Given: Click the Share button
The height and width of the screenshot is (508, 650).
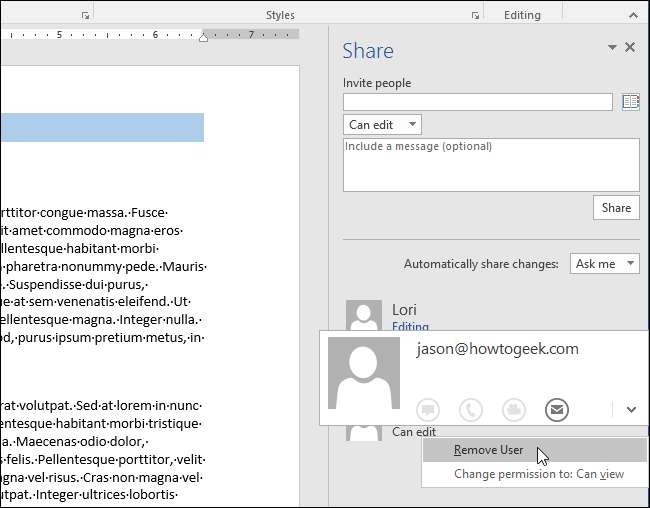Looking at the screenshot, I should click(x=616, y=208).
